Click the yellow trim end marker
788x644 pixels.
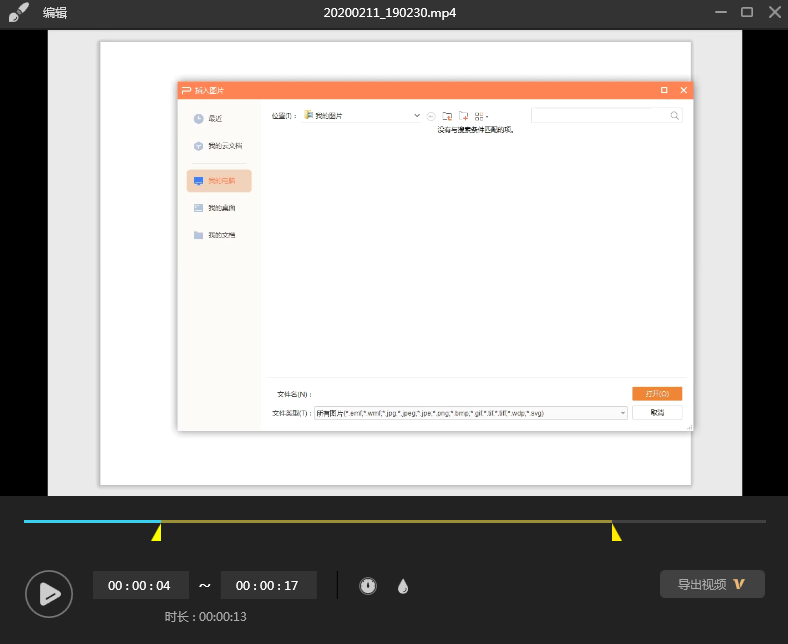[x=617, y=532]
